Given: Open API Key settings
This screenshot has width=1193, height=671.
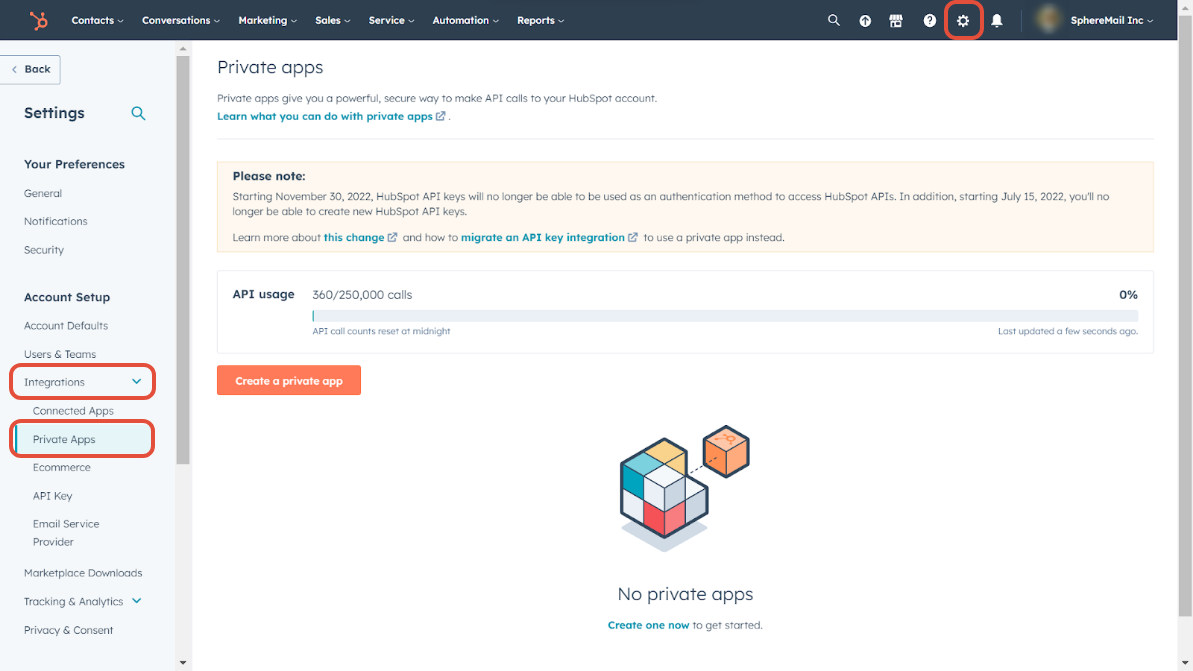Looking at the screenshot, I should (x=52, y=496).
